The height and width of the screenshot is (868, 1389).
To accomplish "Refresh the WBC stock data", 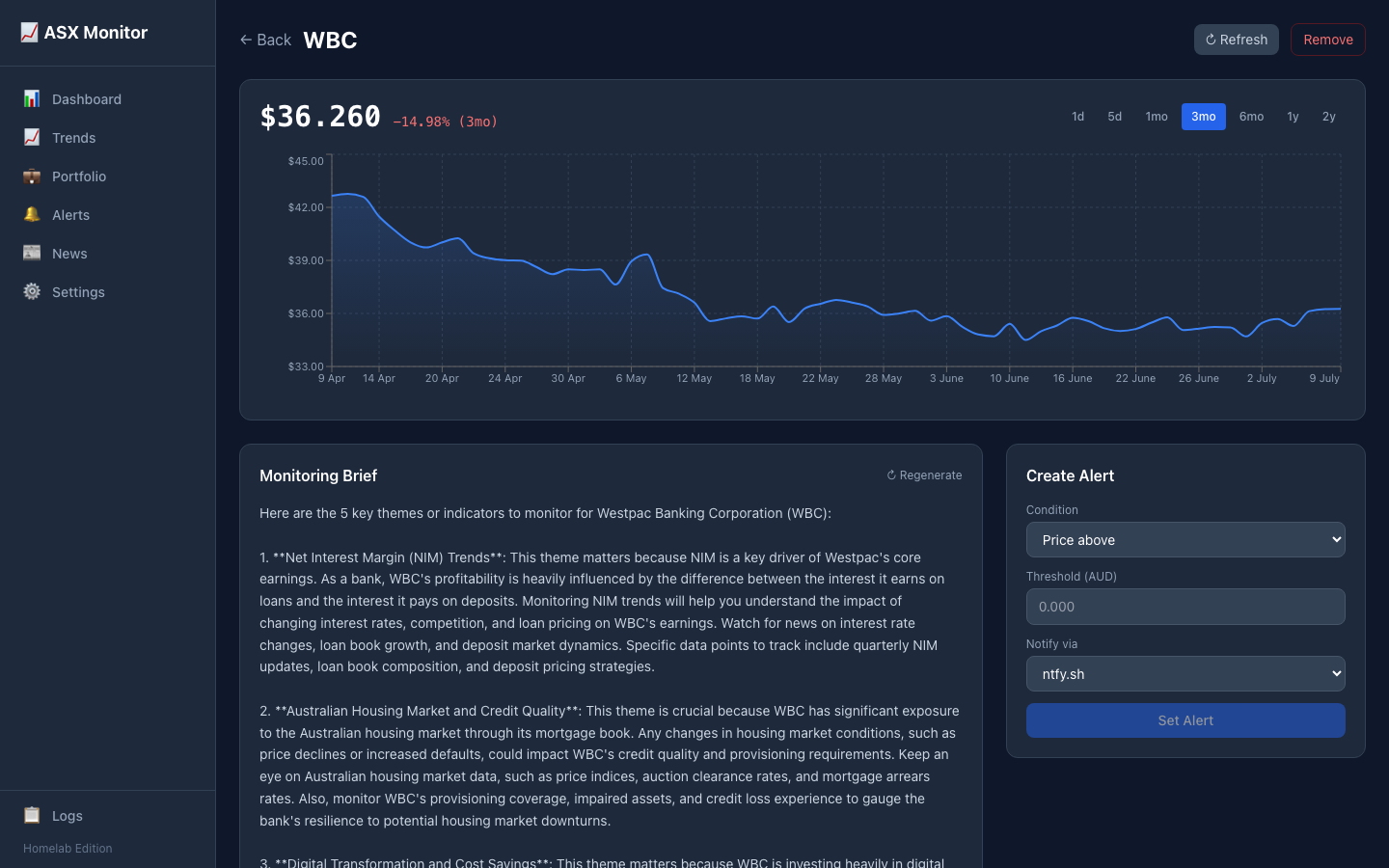I will pos(1237,40).
